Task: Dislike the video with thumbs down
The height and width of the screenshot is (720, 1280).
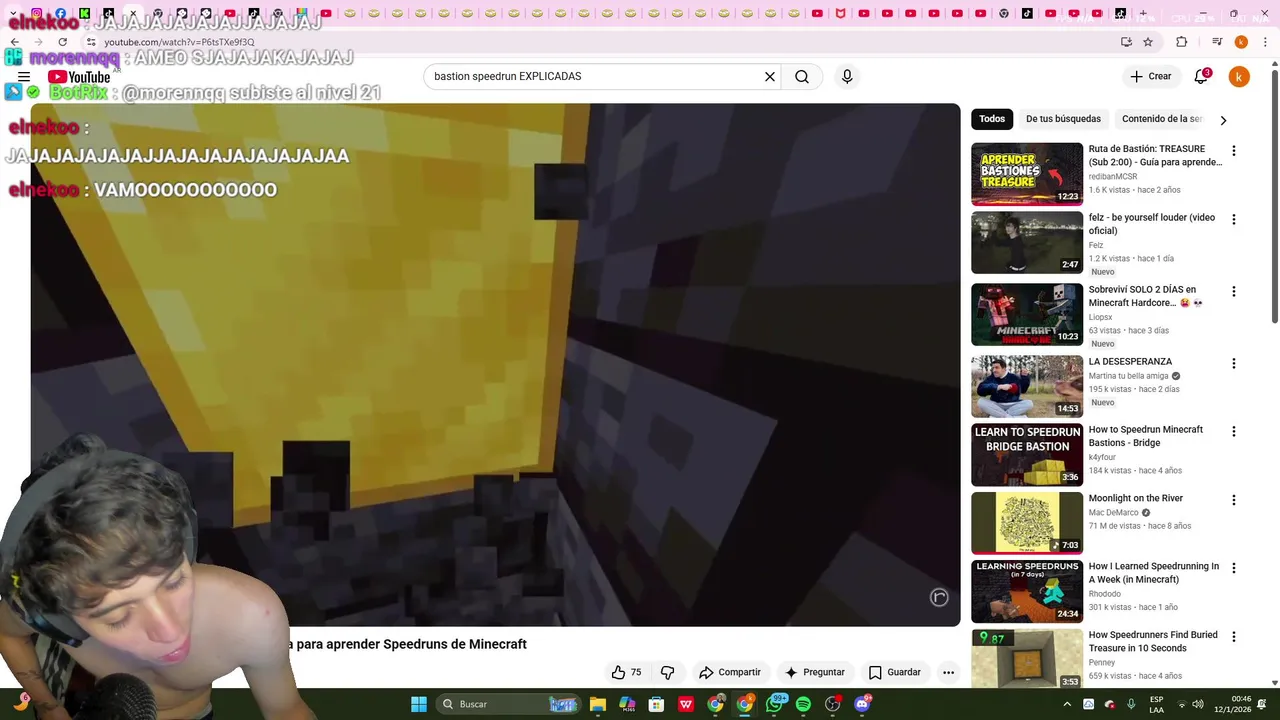Action: [668, 672]
